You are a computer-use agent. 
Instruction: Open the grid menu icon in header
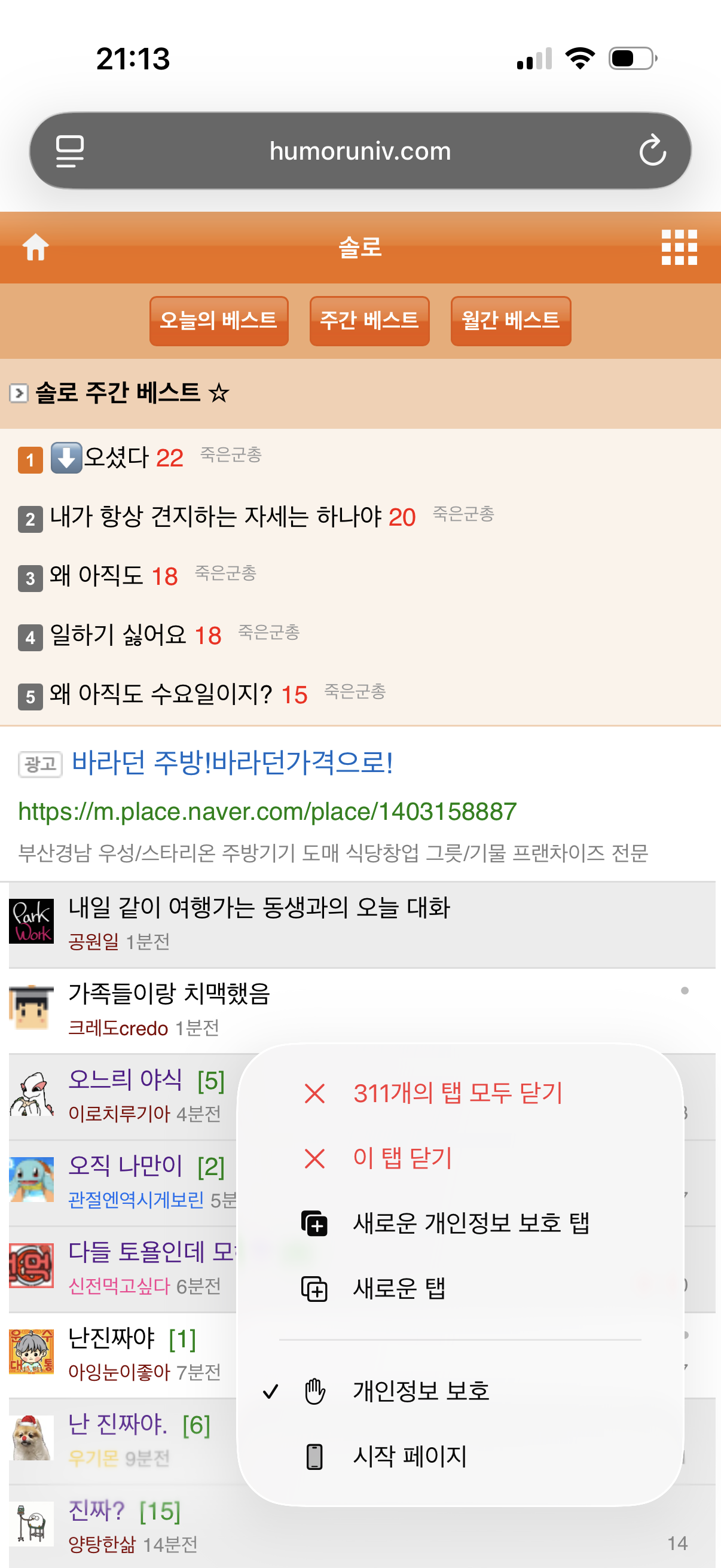point(679,247)
